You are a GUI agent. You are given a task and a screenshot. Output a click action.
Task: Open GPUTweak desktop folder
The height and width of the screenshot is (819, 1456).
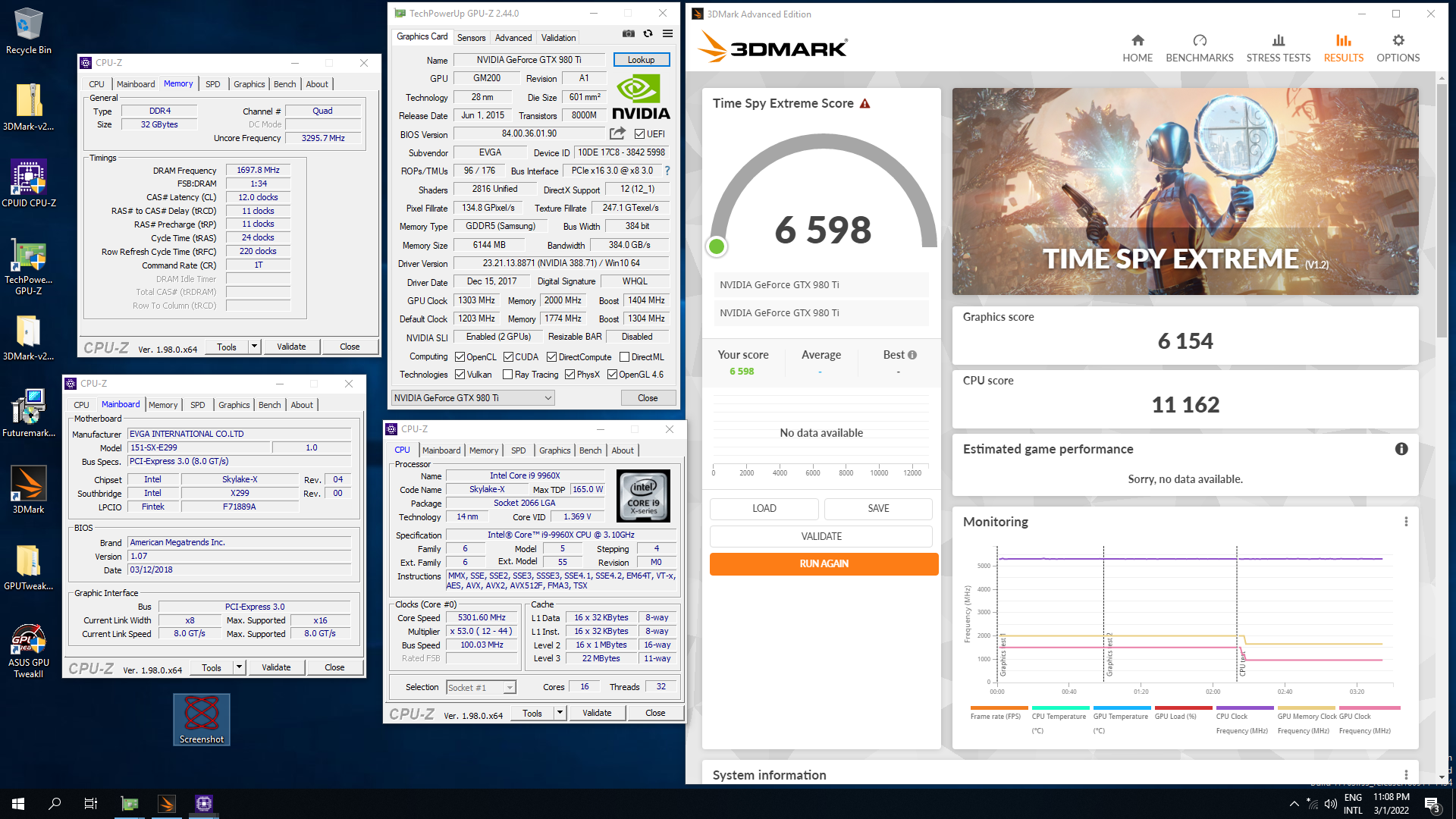(29, 567)
